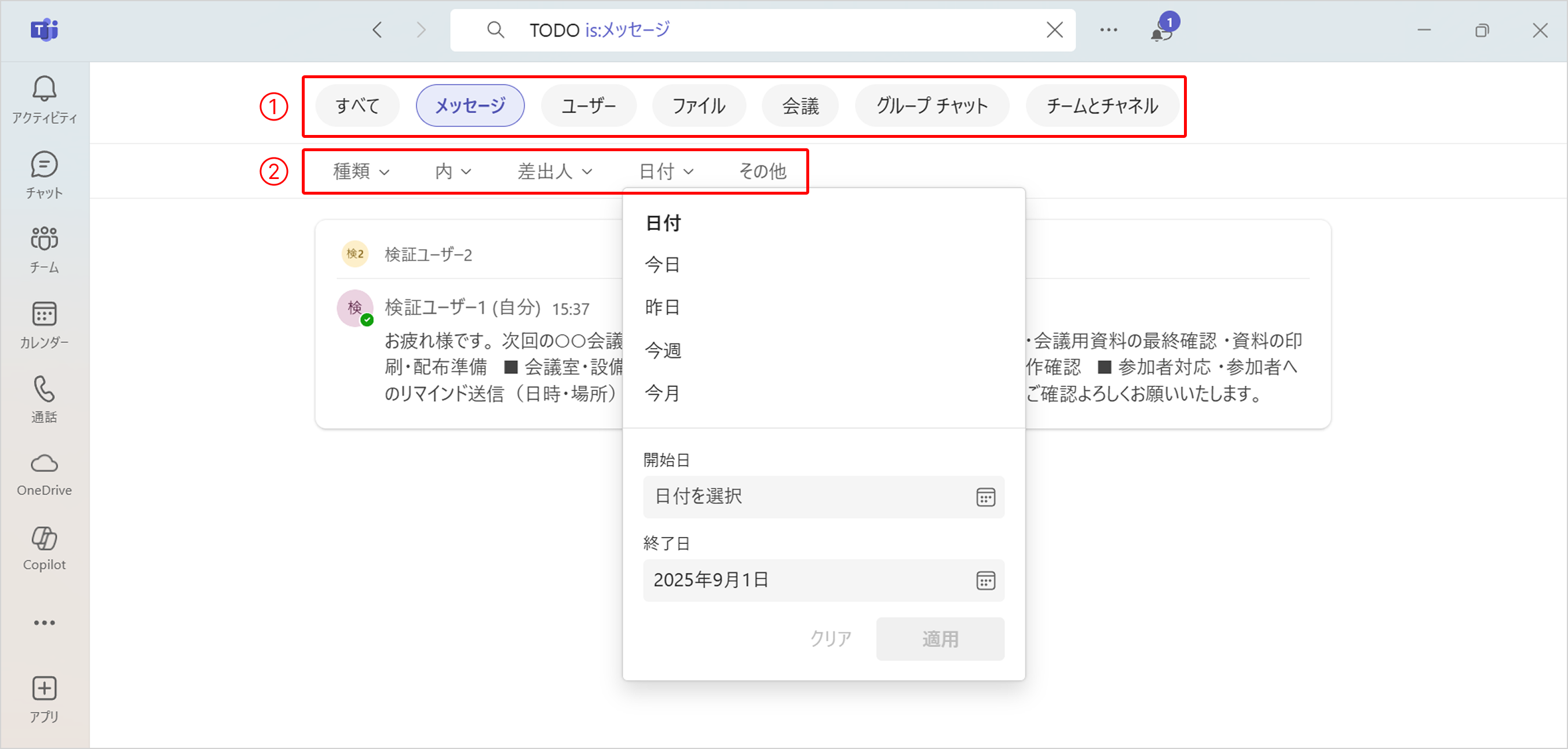The height and width of the screenshot is (749, 1568).
Task: Click the notification bell with badge
Action: pyautogui.click(x=1162, y=31)
